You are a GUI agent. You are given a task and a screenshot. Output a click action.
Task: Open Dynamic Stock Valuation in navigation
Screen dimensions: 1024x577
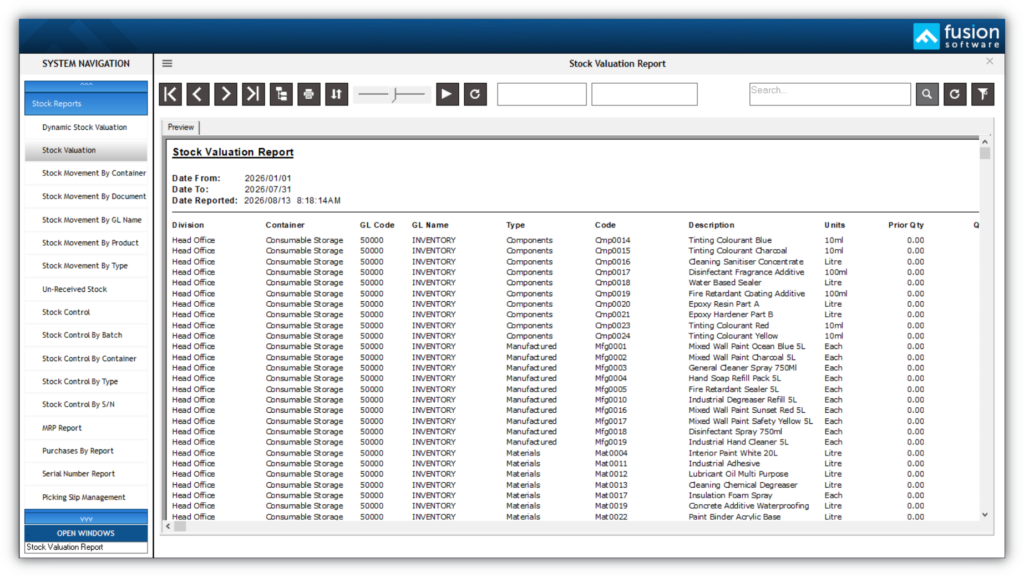(85, 127)
